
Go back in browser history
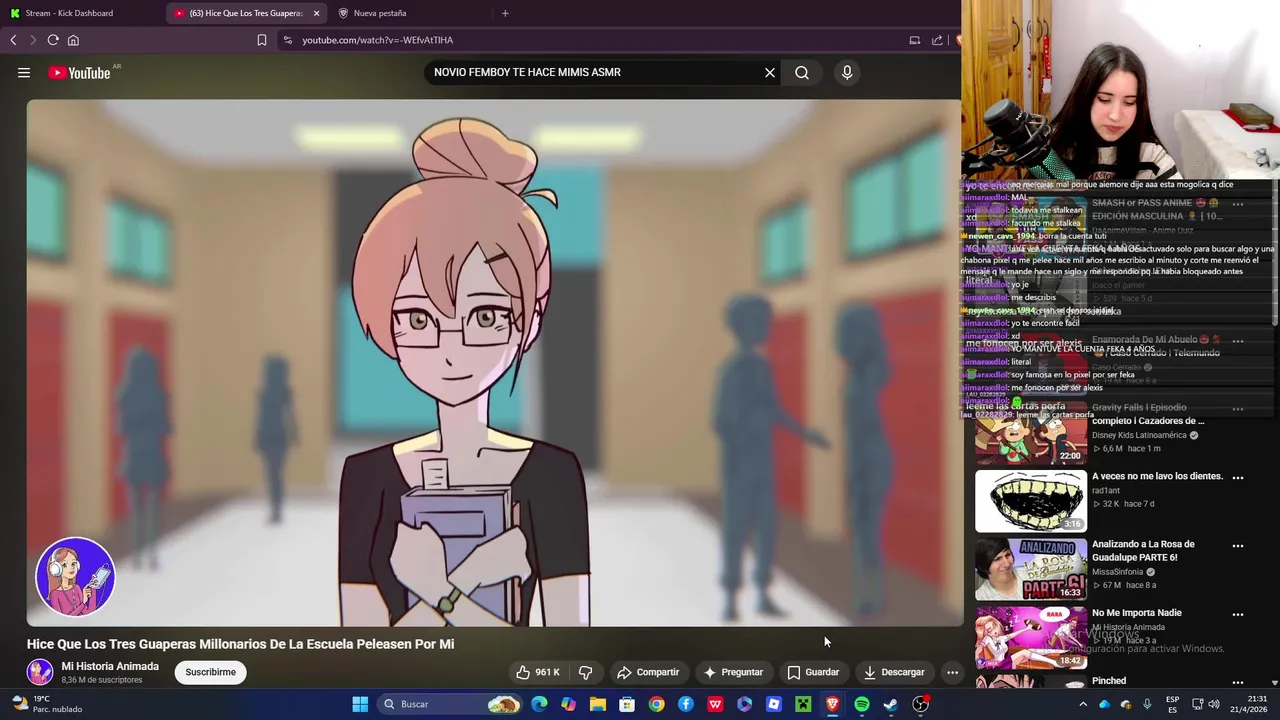point(13,40)
